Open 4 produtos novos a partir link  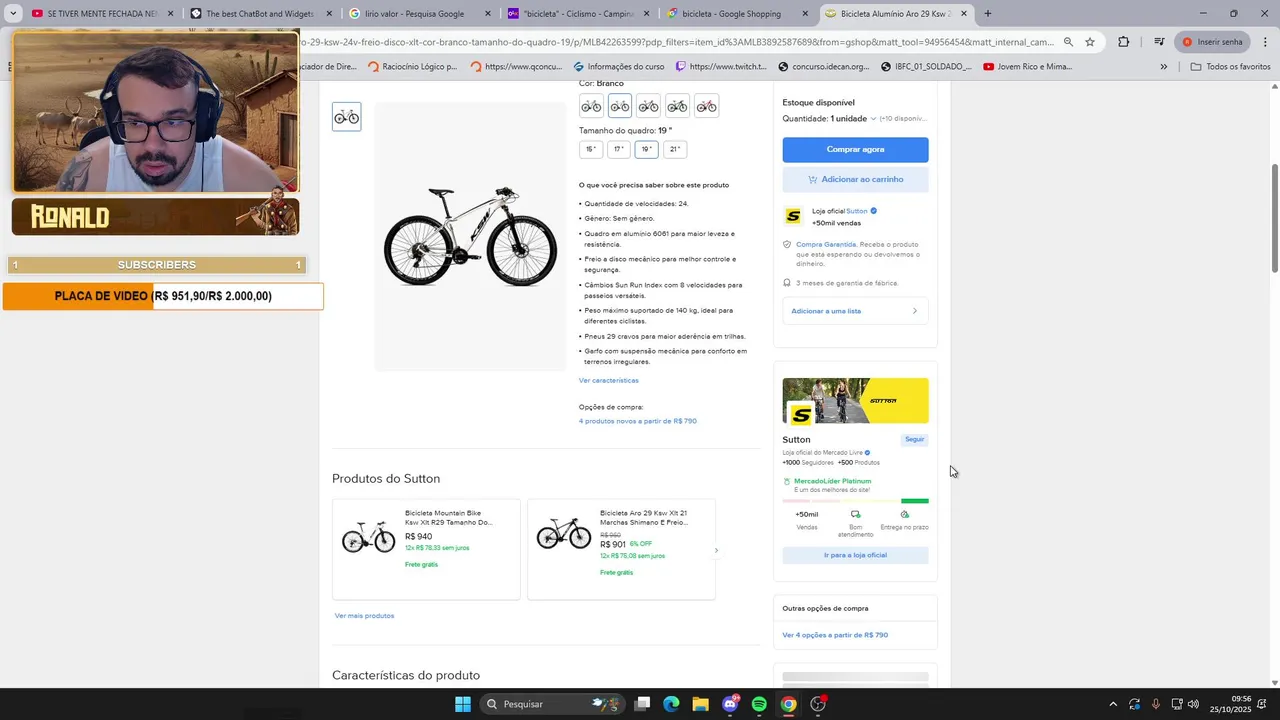(x=638, y=421)
